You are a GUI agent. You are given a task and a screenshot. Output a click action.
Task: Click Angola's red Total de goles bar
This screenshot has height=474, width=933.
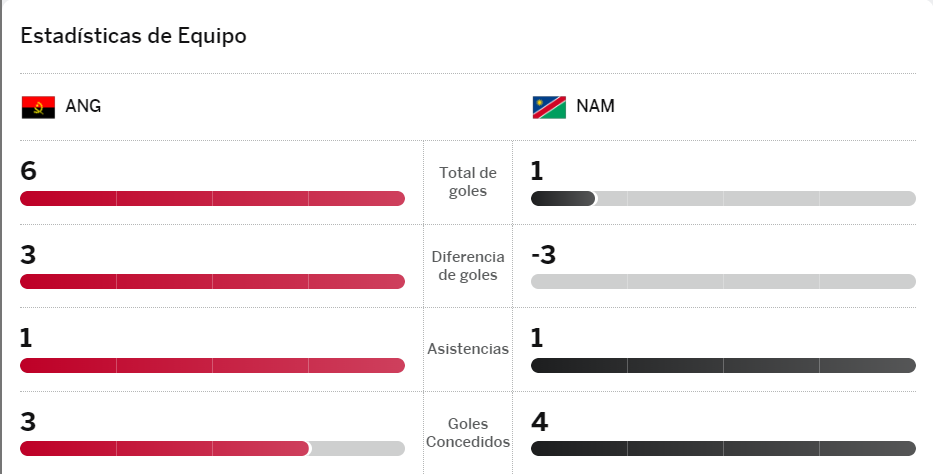212,198
